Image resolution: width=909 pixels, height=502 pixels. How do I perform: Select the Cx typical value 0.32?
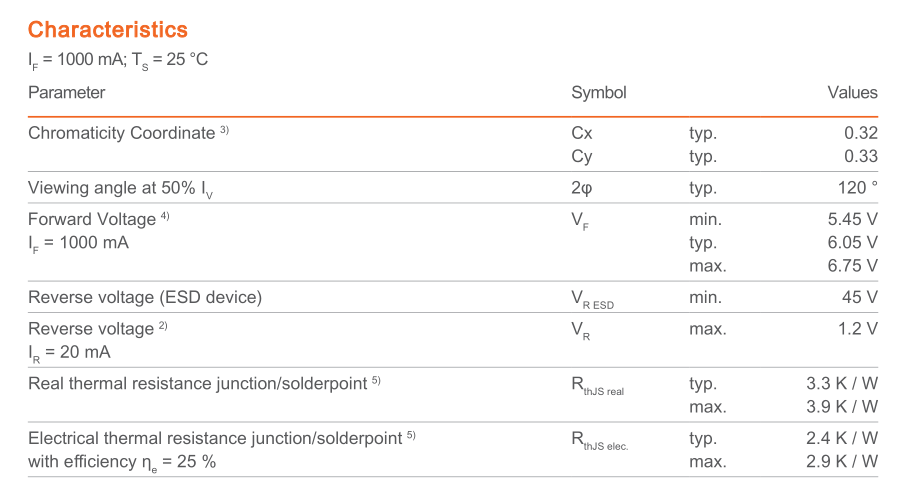(860, 133)
